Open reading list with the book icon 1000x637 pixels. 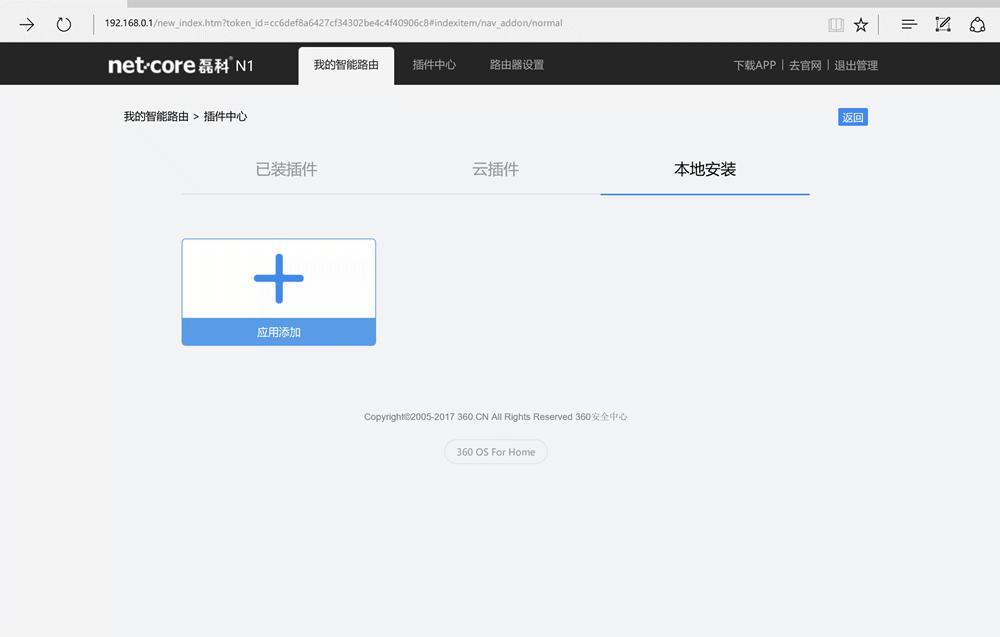(x=835, y=23)
